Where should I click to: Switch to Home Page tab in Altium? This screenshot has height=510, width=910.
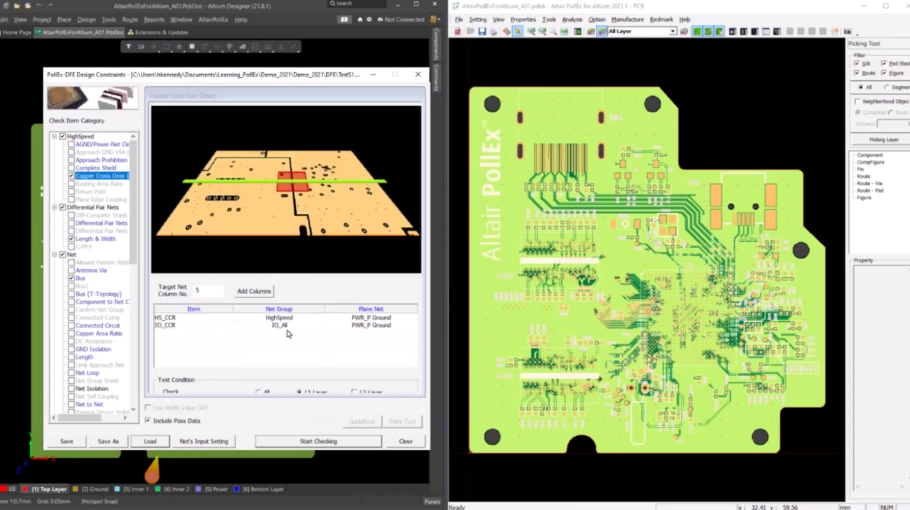coord(16,32)
